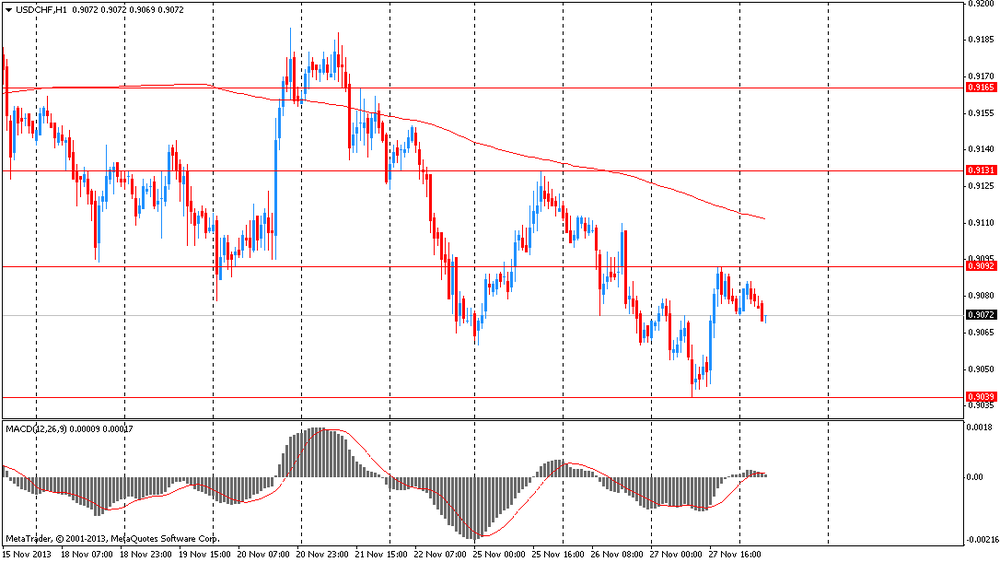1000x562 pixels.
Task: Click the 22 Nov 07:00 time label
Action: coord(440,554)
